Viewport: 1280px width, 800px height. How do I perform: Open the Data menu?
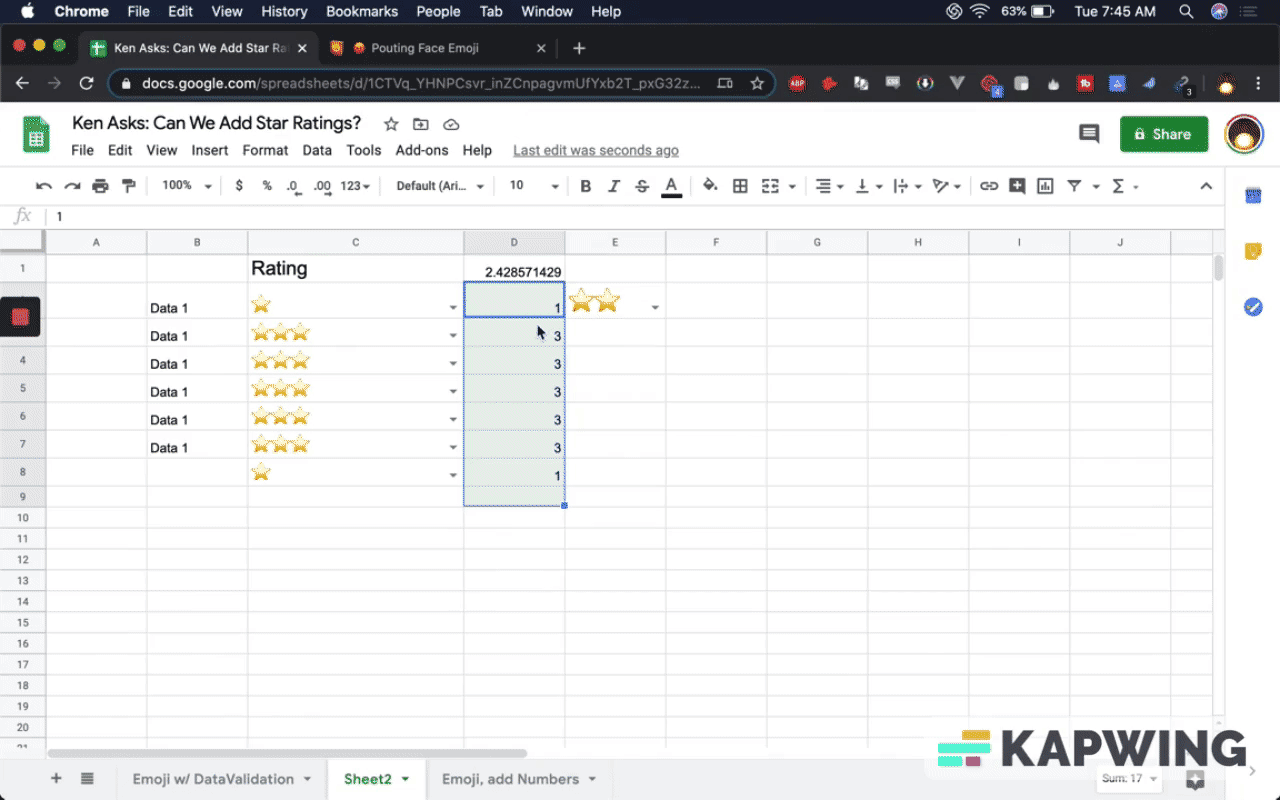coord(317,150)
